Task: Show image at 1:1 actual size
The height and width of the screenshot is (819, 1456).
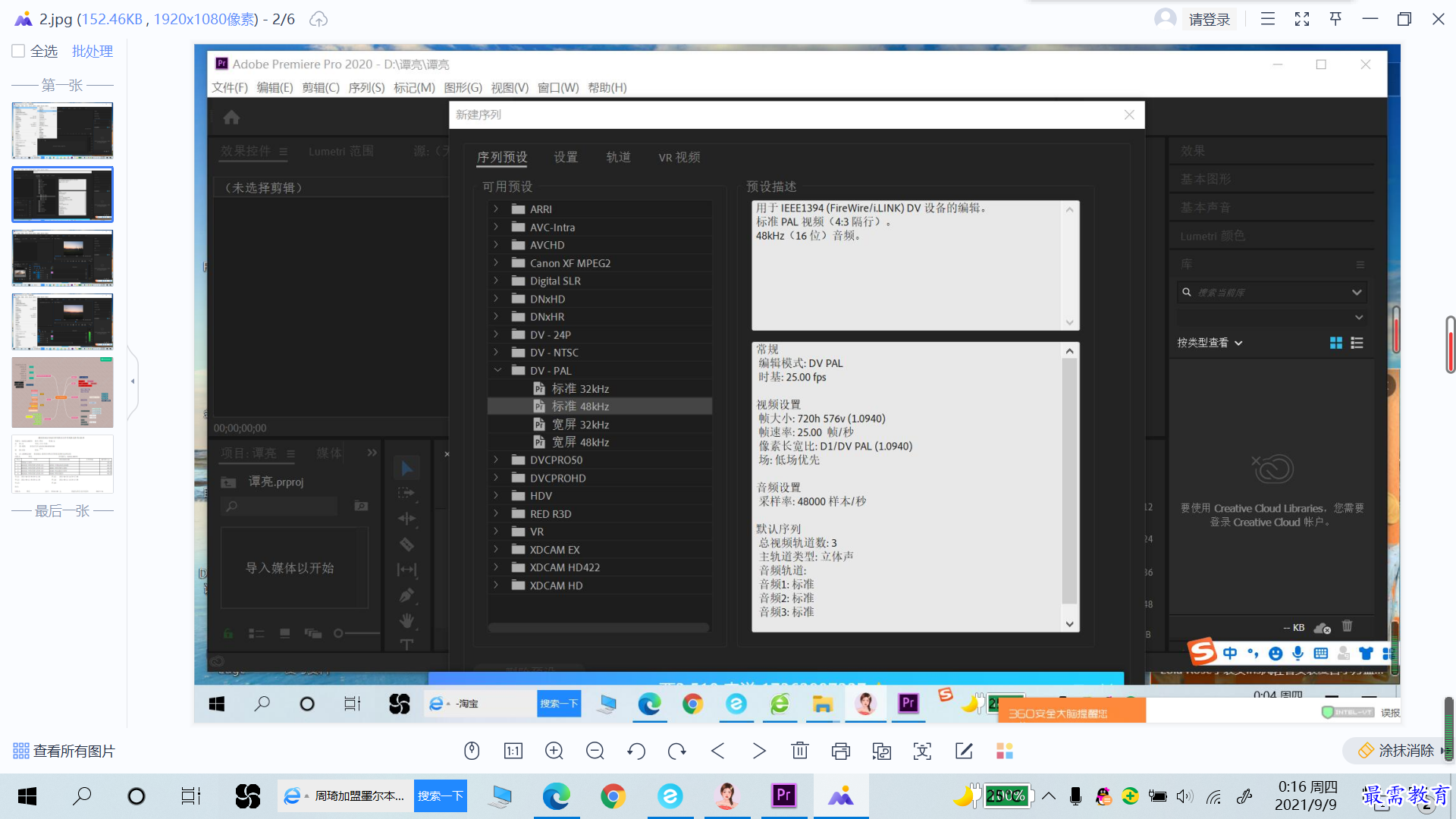Action: pyautogui.click(x=513, y=751)
